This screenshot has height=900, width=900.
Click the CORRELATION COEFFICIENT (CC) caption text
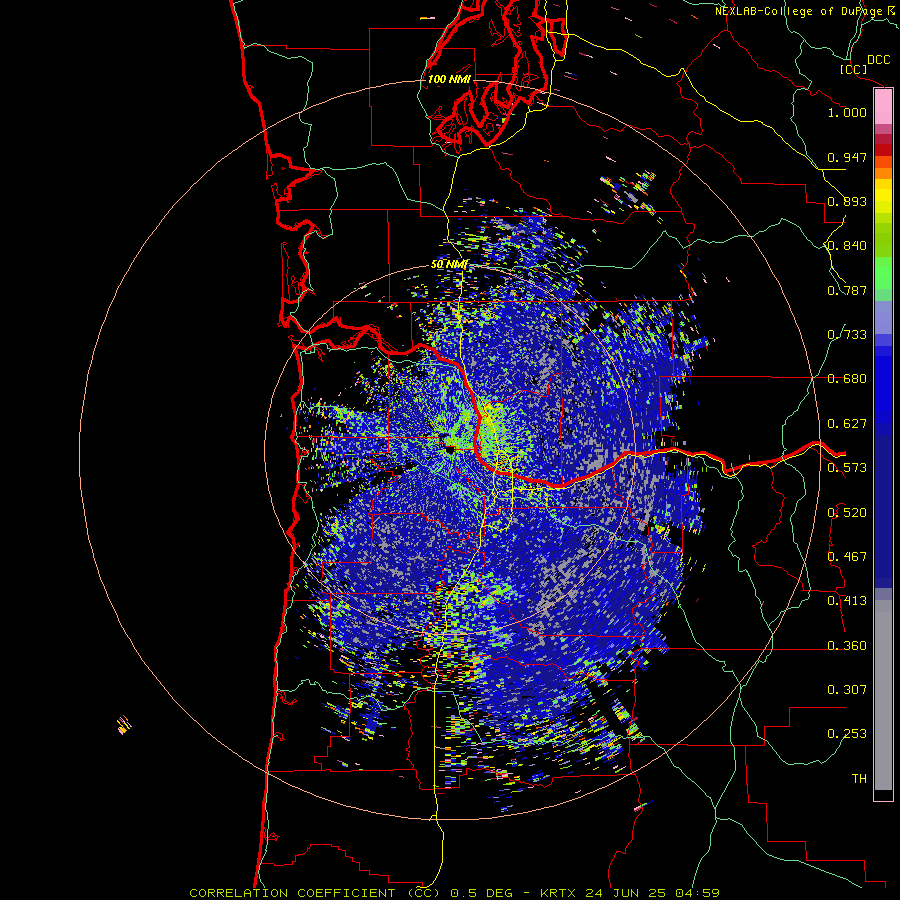tap(315, 893)
